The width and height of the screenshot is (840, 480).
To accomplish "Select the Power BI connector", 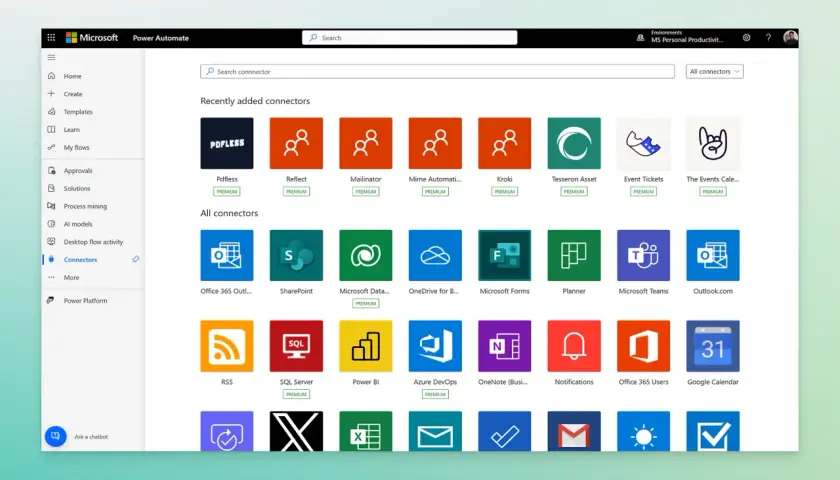I will [365, 346].
